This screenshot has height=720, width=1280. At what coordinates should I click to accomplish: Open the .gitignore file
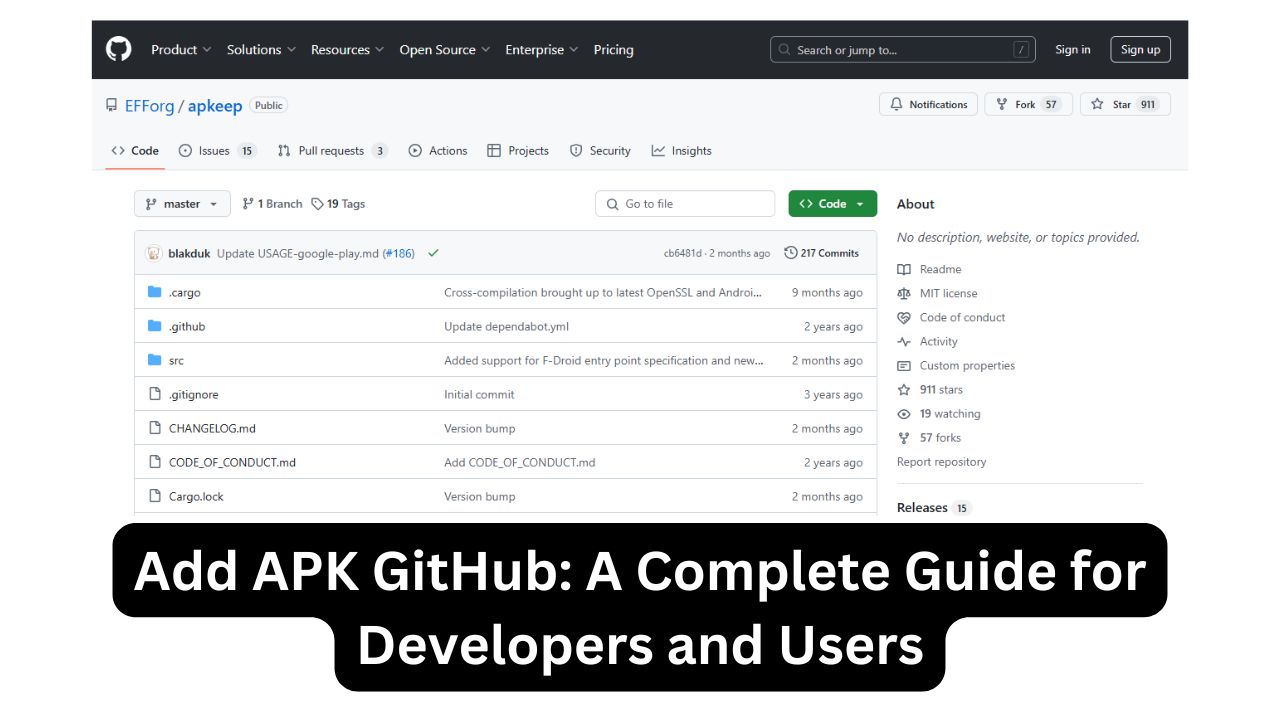coord(192,395)
